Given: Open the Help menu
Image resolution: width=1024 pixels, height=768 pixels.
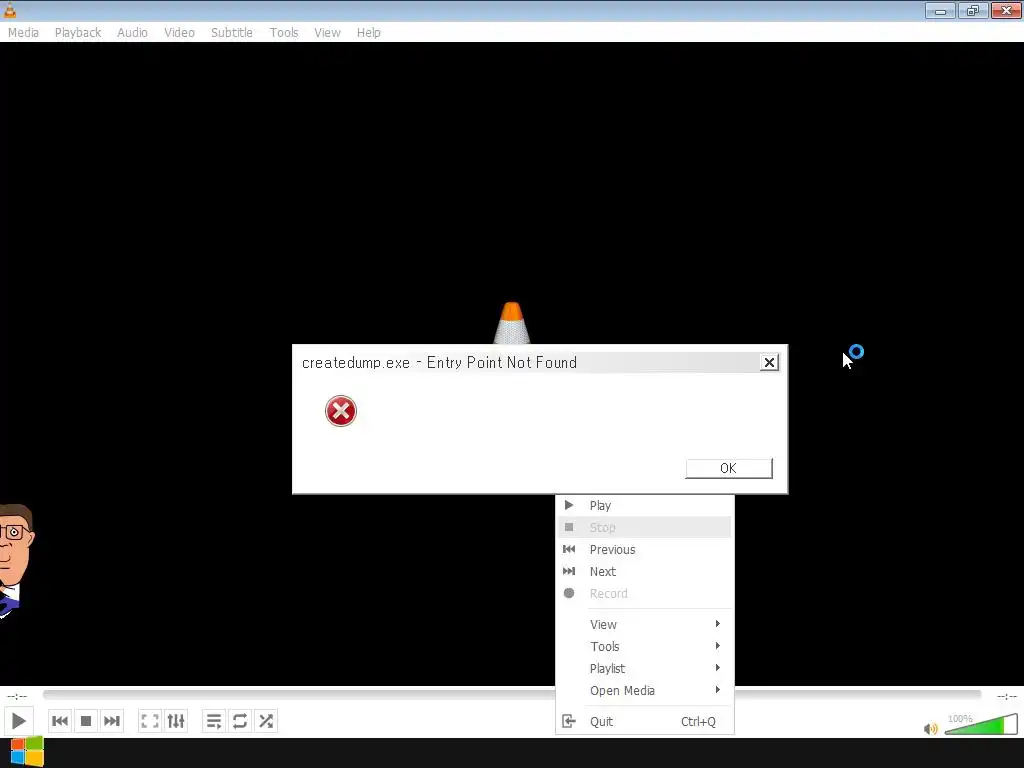Looking at the screenshot, I should tap(368, 33).
